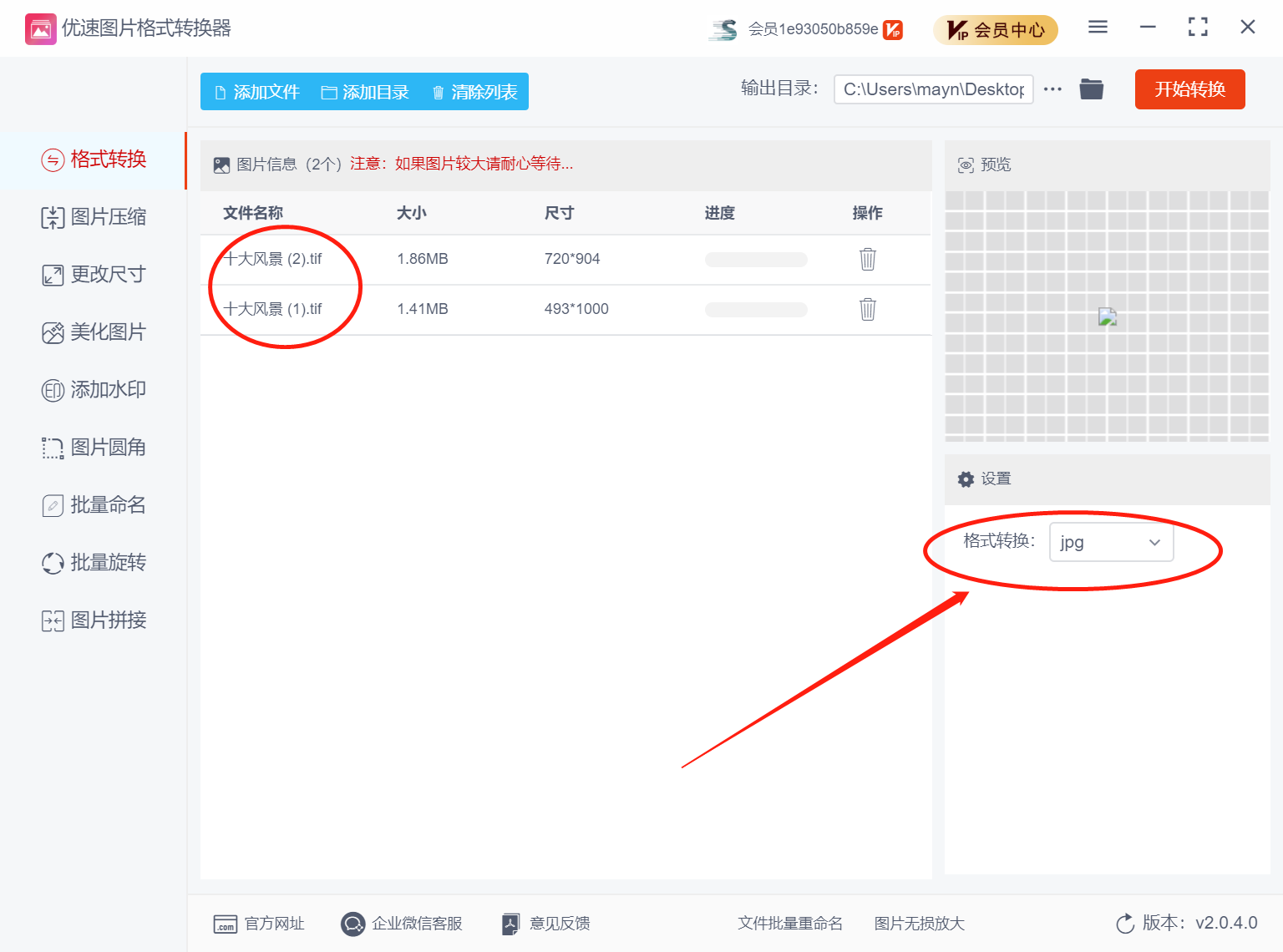This screenshot has height=952, width=1283.
Task: Delete 十大风景 (2).tif from the list
Action: 867,259
